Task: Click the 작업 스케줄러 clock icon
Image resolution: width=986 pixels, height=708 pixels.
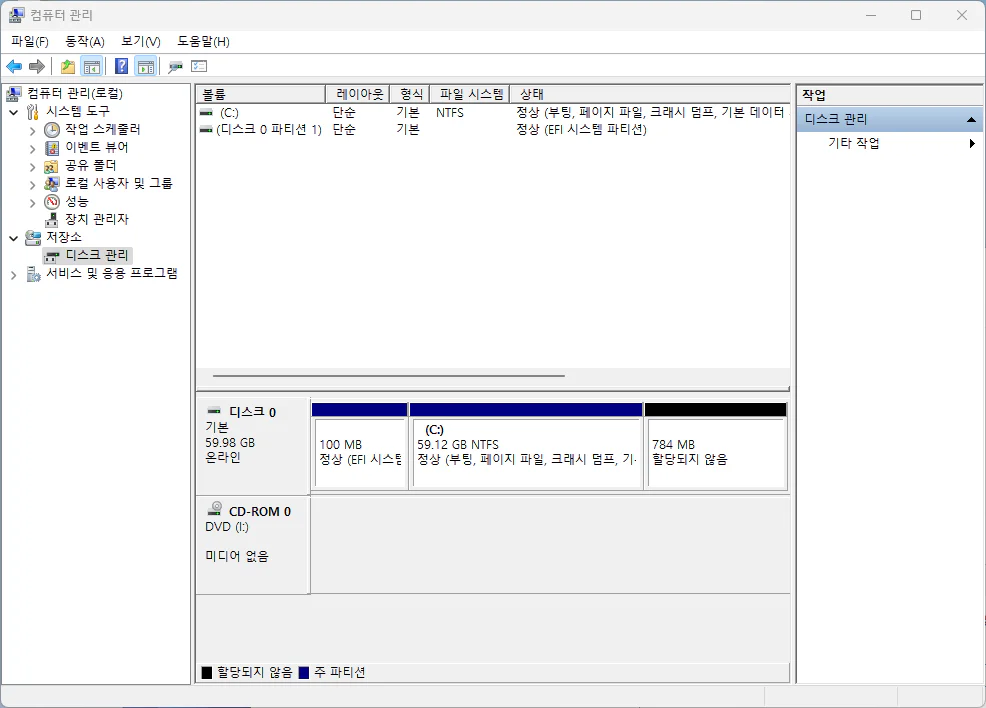Action: 52,130
